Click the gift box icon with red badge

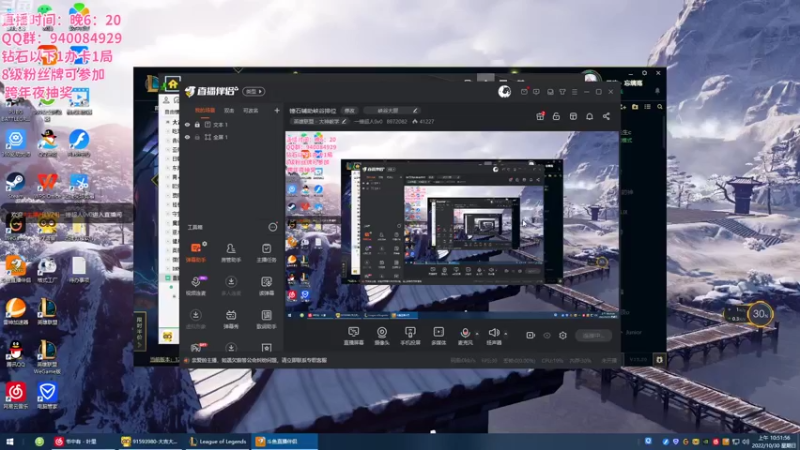[x=540, y=116]
